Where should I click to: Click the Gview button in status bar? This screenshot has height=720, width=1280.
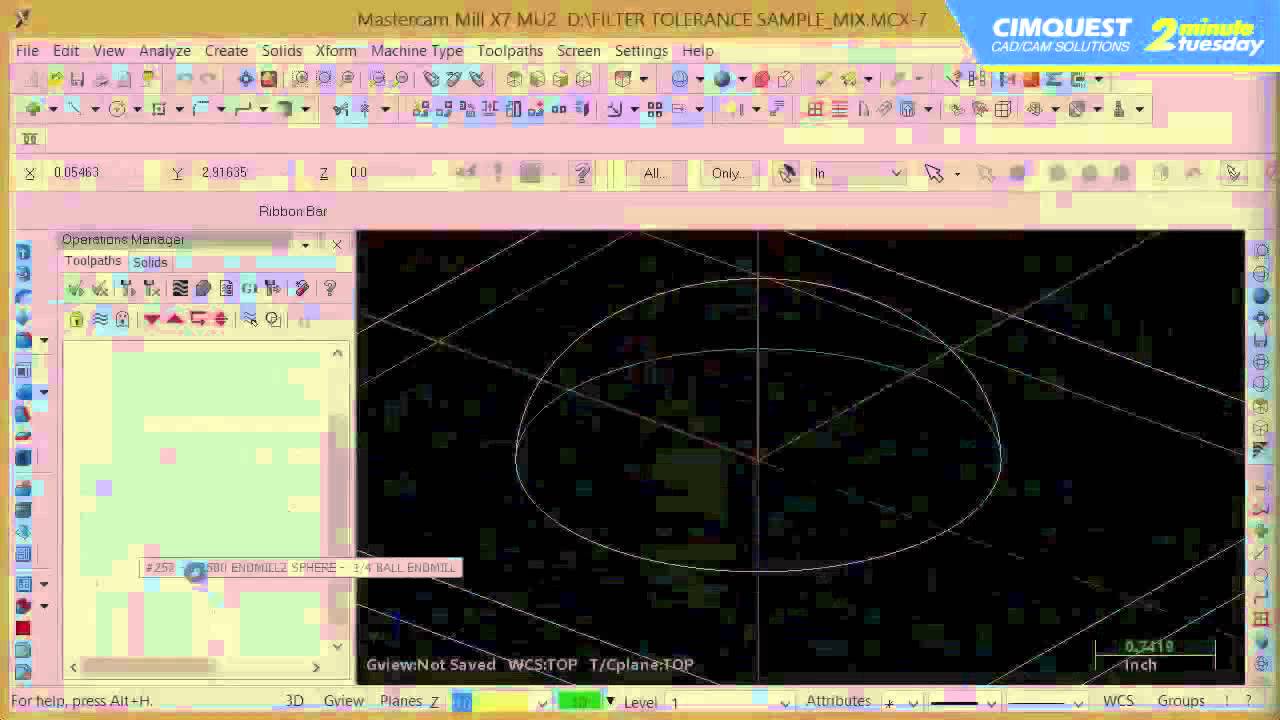[344, 701]
